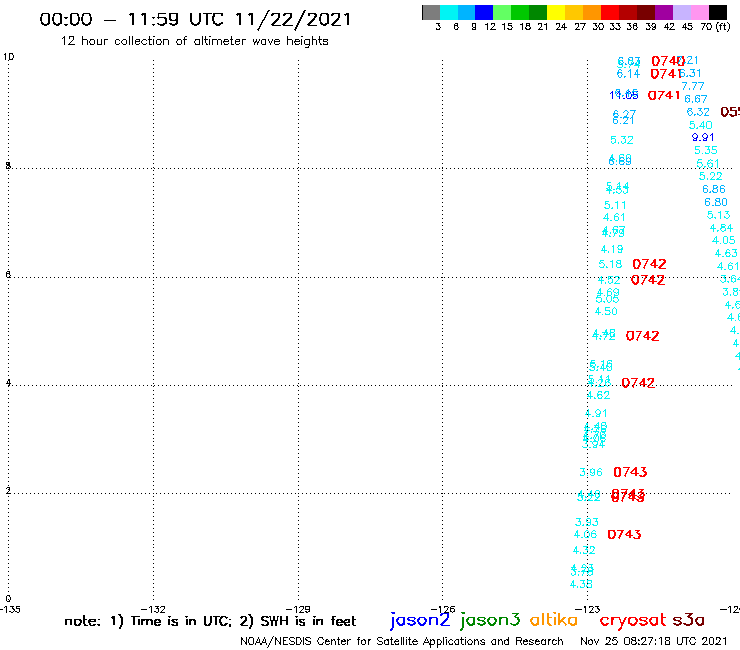Choose the pink swatch in the legend
This screenshot has height=650, width=740.
pos(699,12)
